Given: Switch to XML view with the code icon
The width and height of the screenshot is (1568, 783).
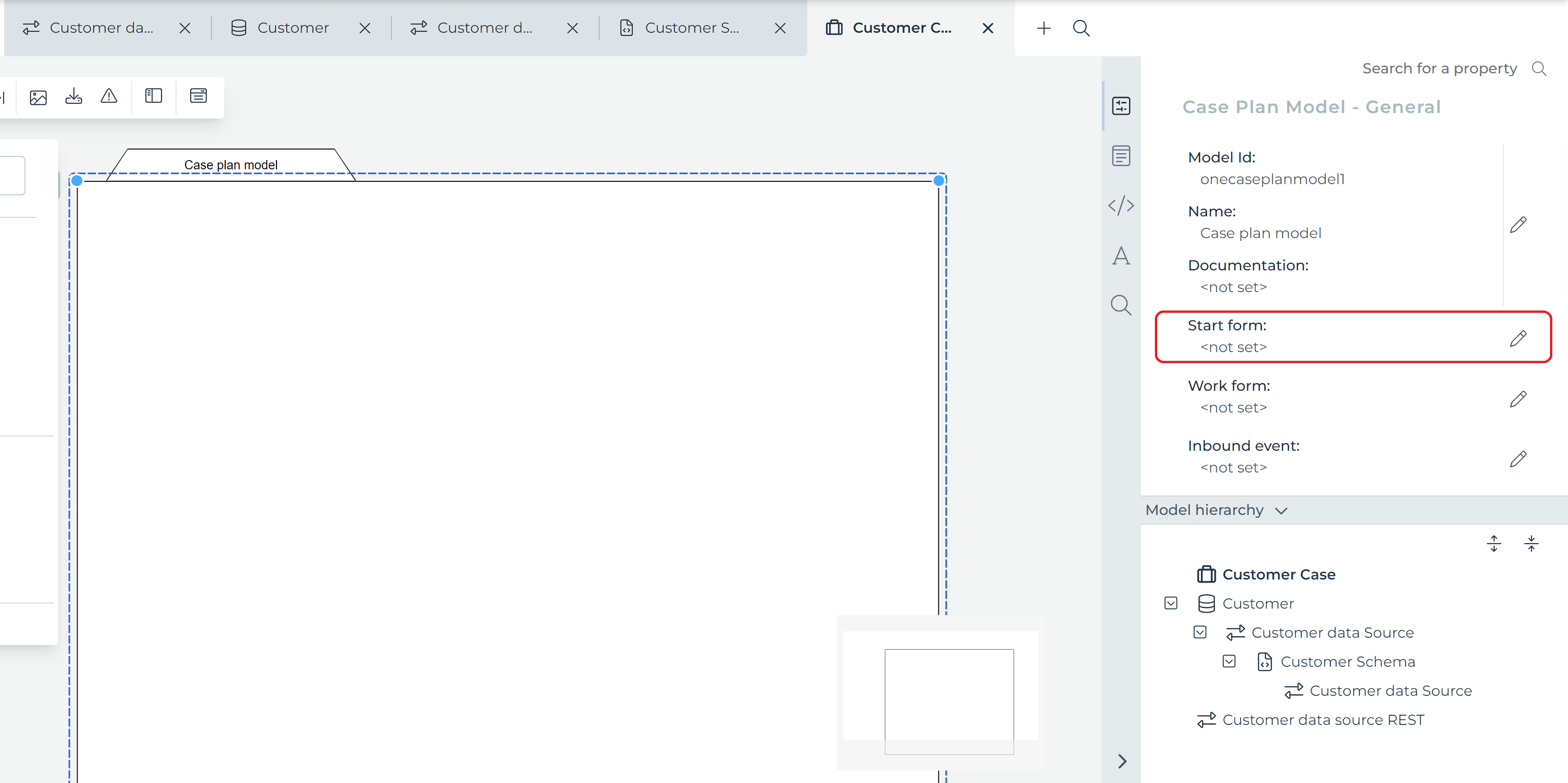Looking at the screenshot, I should (1121, 205).
